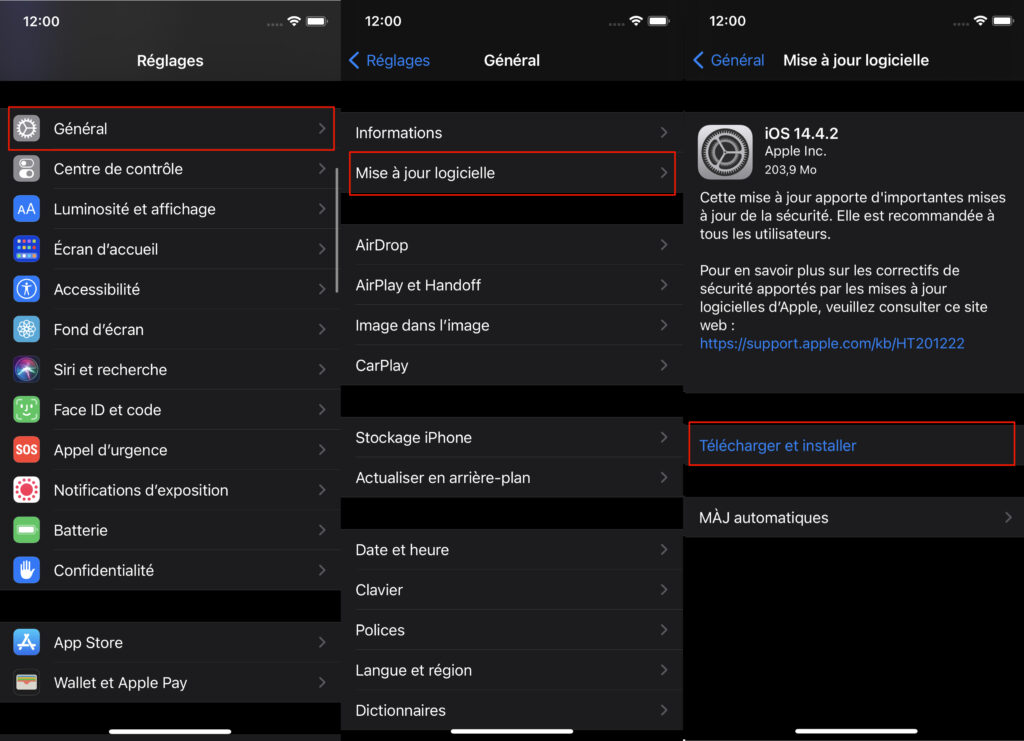Tap the Notifications d'exposition icon
This screenshot has height=741, width=1024.
[27, 490]
